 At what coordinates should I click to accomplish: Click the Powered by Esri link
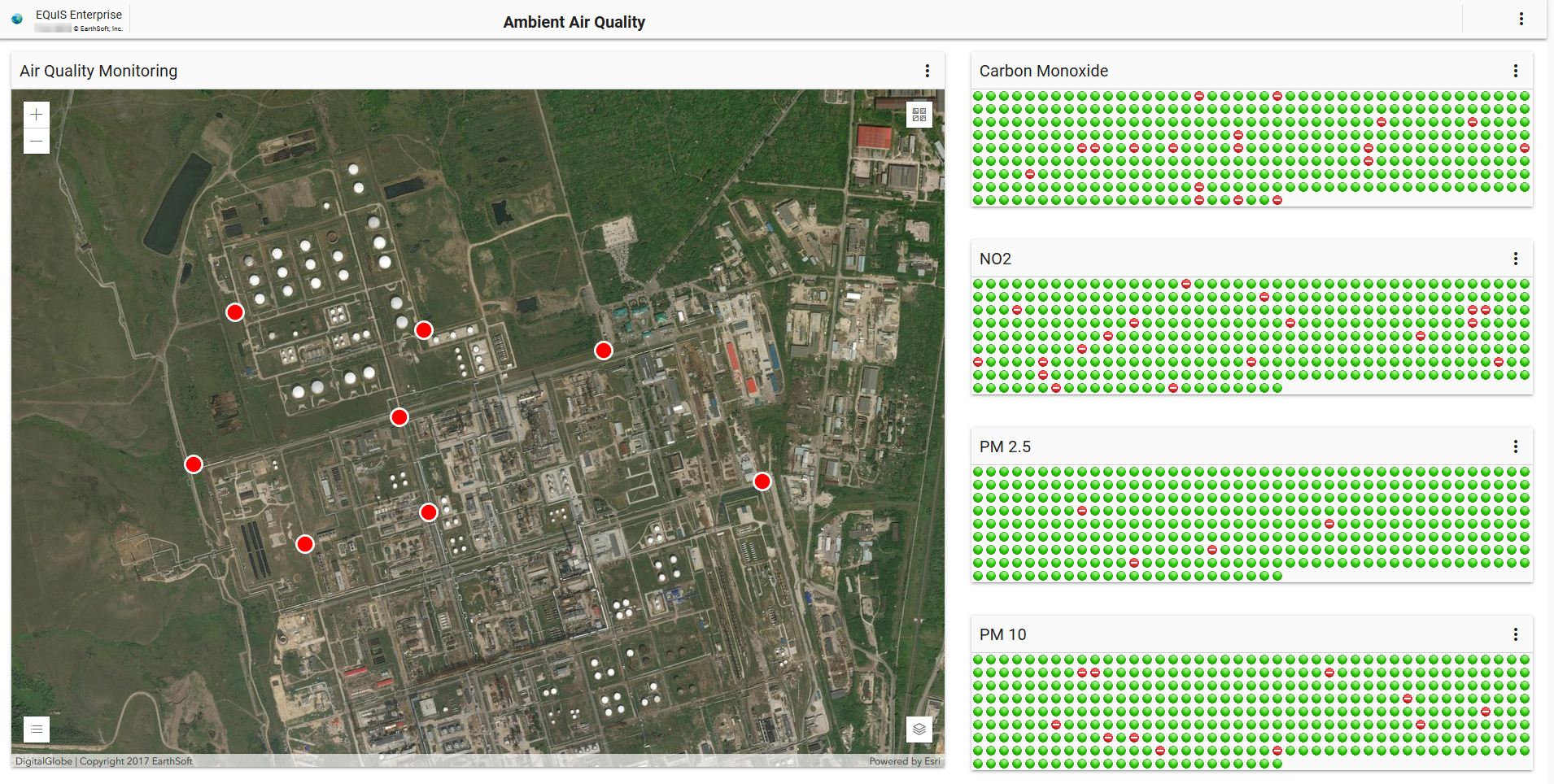pos(904,761)
